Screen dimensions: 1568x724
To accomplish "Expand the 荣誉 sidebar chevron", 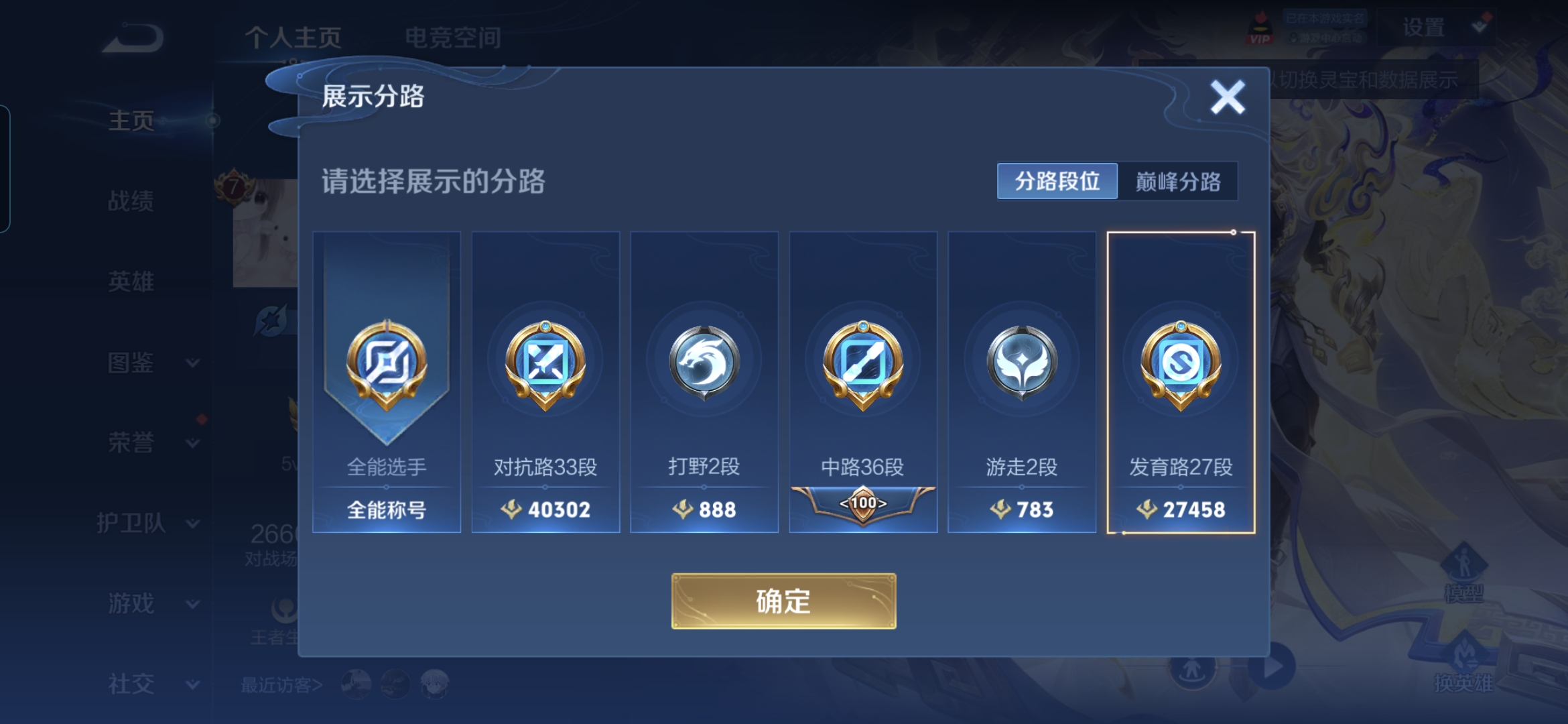I will (x=193, y=443).
